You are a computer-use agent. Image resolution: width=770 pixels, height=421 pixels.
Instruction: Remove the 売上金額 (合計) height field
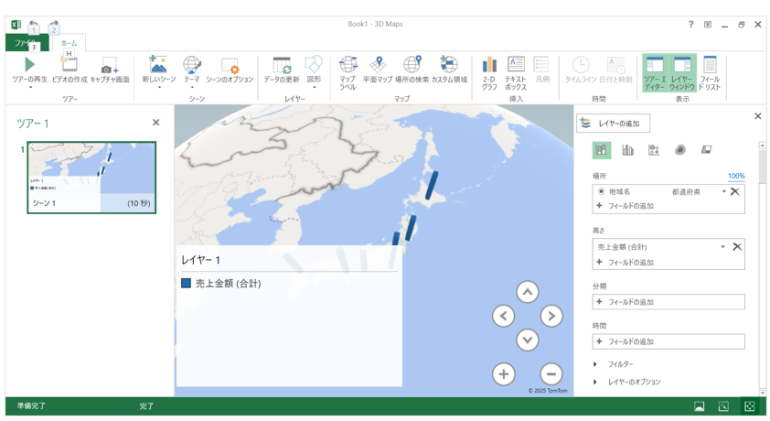[737, 247]
